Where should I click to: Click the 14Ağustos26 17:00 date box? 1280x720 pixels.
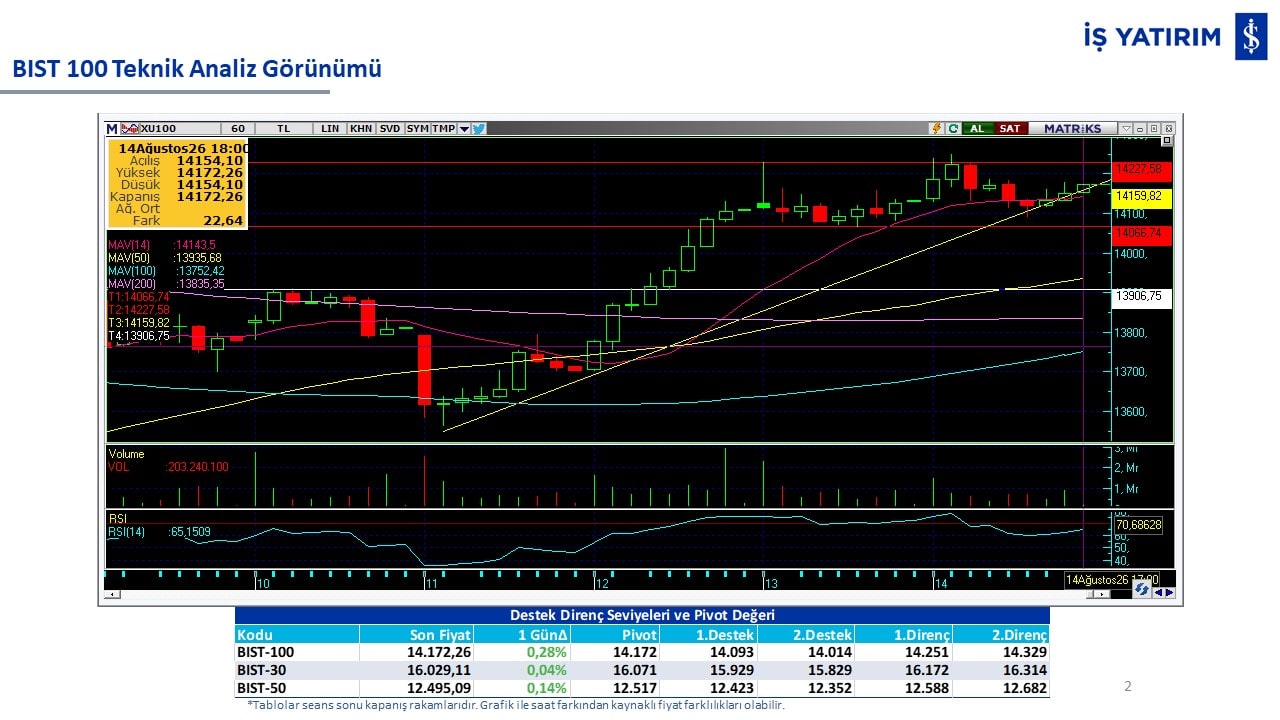pos(1111,580)
